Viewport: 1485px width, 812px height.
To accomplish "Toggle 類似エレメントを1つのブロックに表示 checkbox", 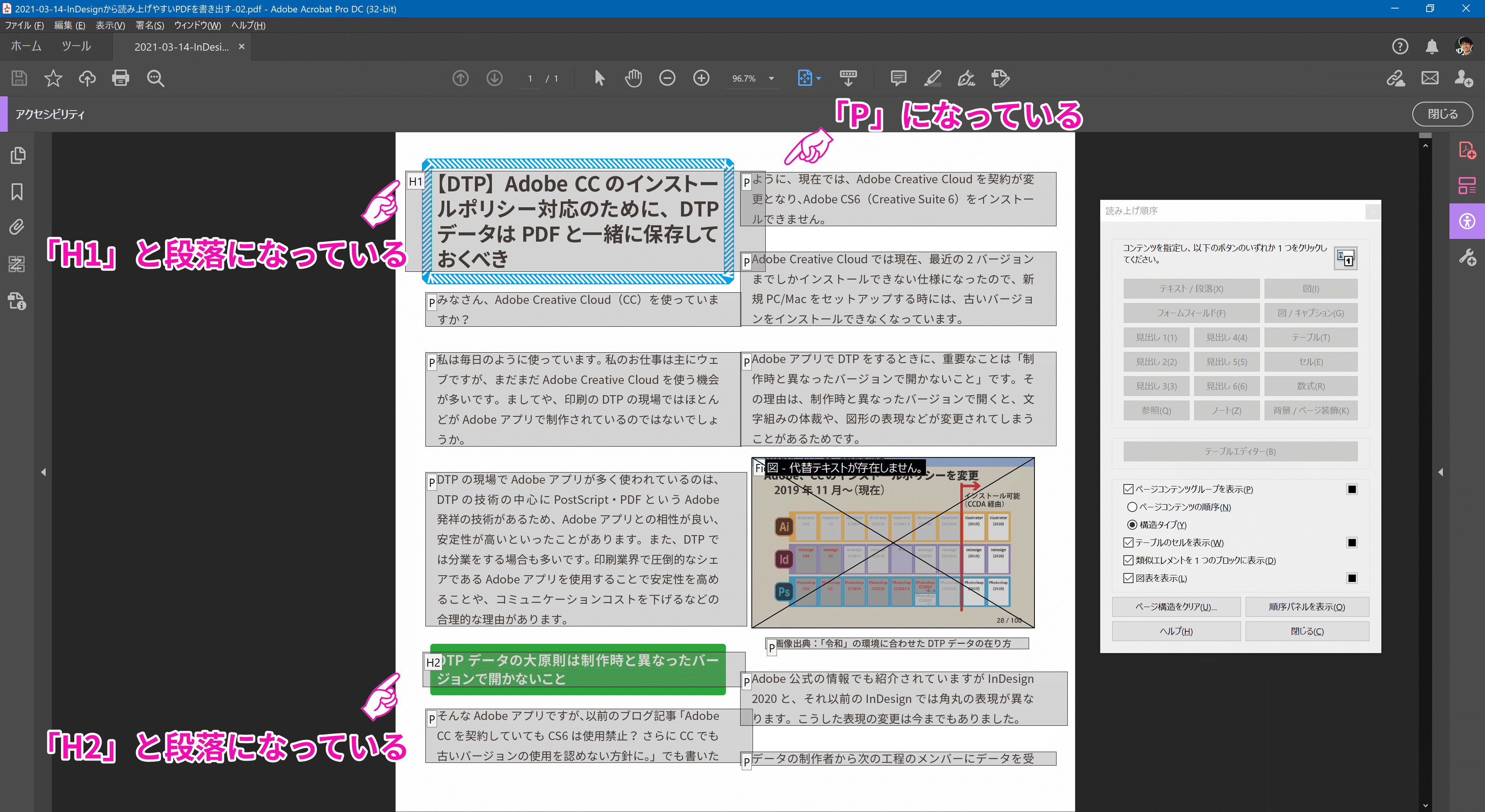I will click(1128, 560).
